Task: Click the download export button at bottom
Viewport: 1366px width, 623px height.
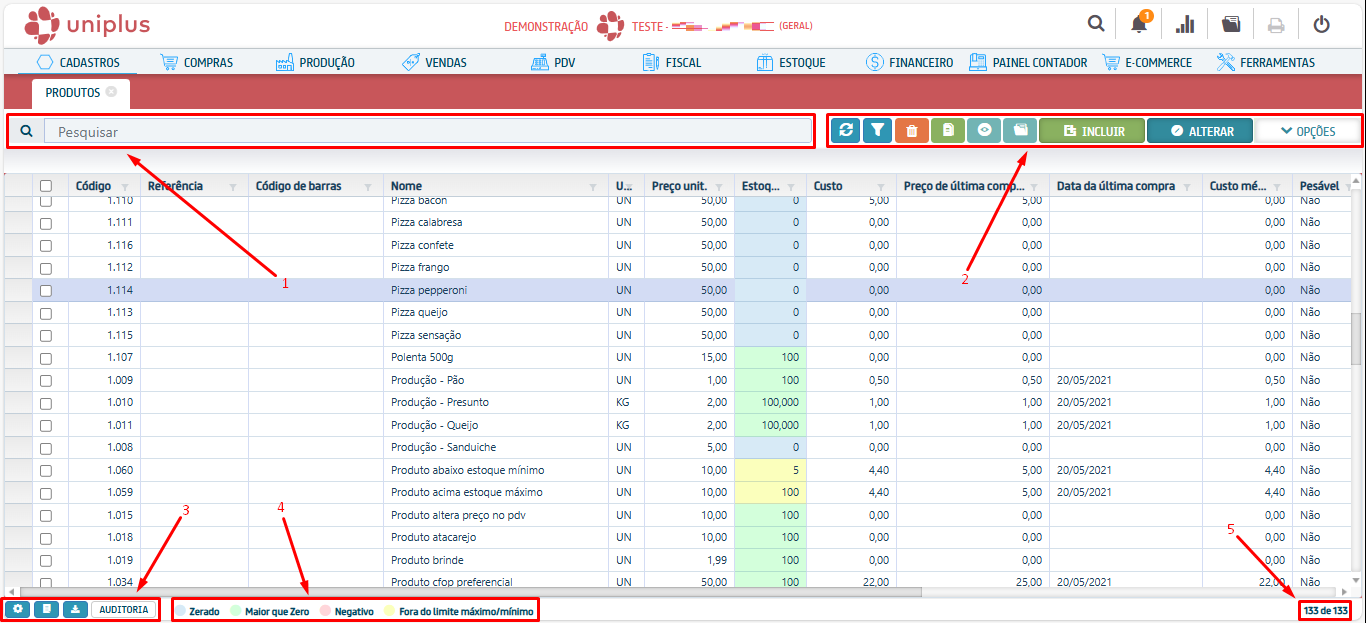Action: tap(75, 609)
